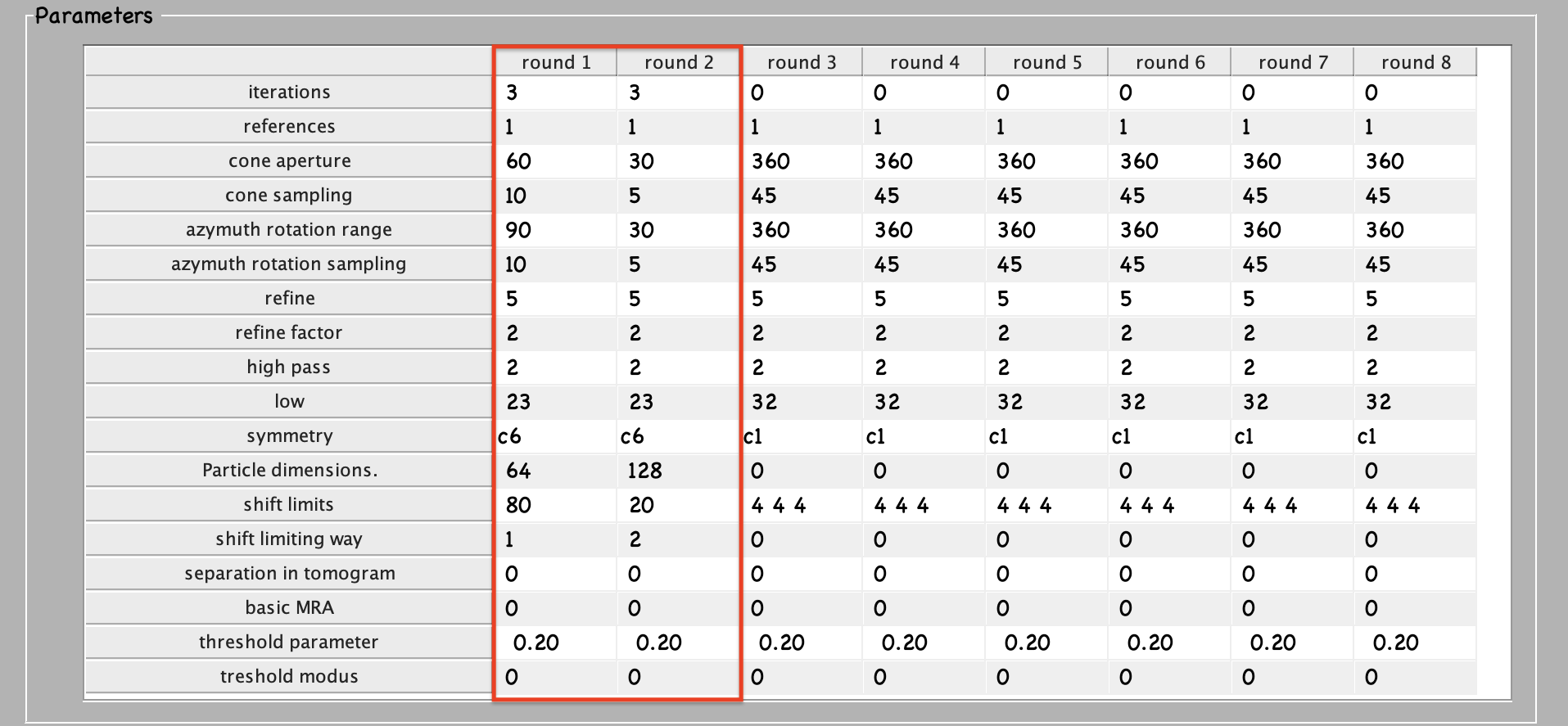The height and width of the screenshot is (726, 1568).
Task: Edit cone aperture value 60 in round 1
Action: click(x=556, y=161)
